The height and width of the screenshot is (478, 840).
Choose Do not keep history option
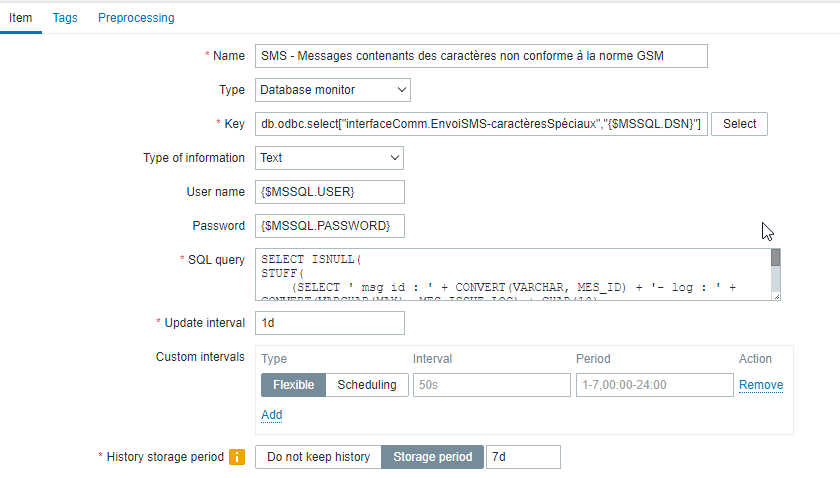[x=318, y=457]
